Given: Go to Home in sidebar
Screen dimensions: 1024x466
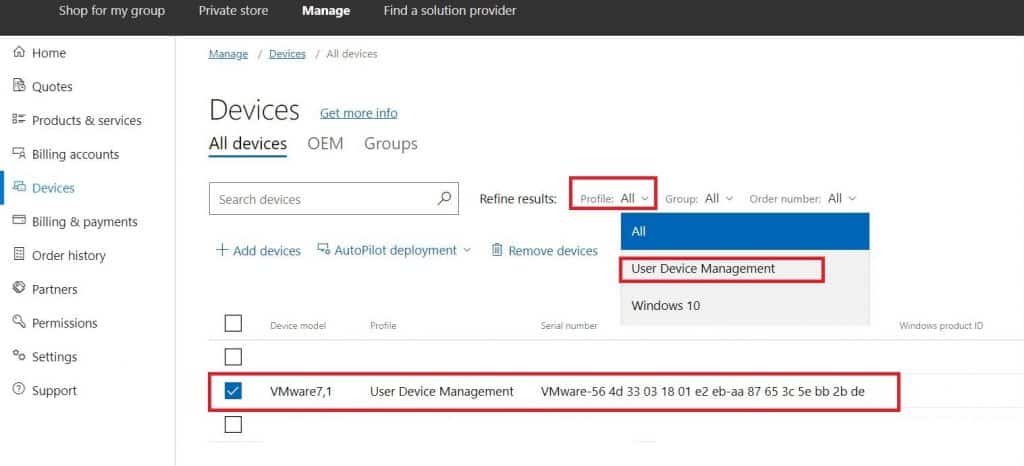Looking at the screenshot, I should (x=49, y=53).
